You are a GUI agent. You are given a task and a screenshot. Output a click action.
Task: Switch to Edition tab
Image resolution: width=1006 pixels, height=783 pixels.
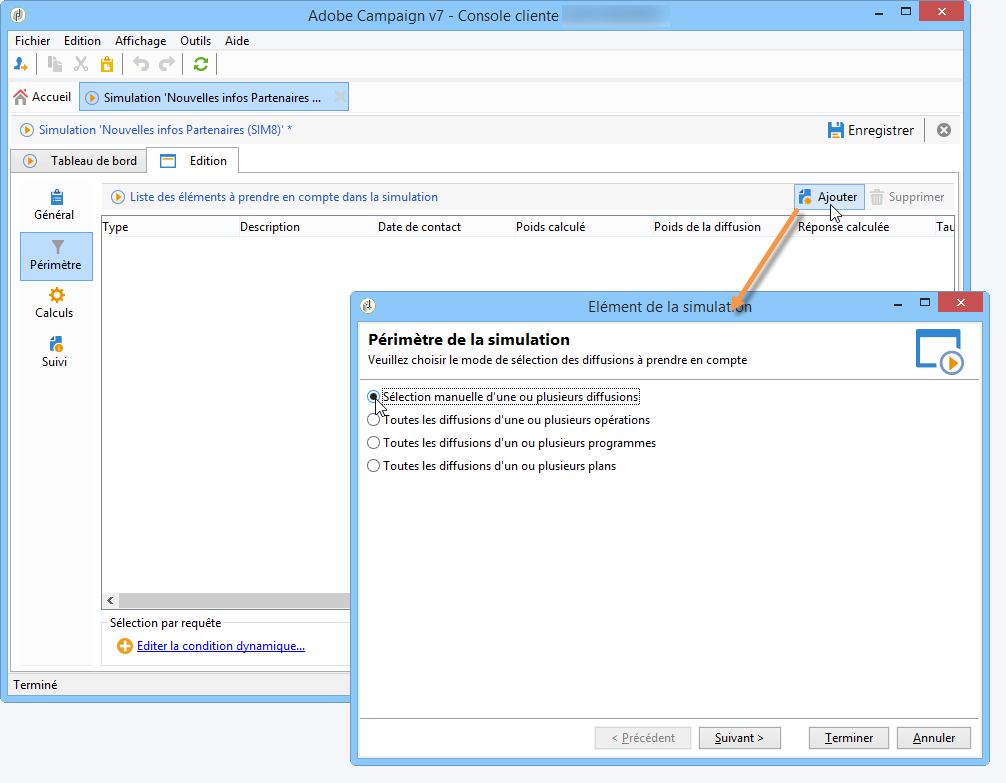click(193, 161)
